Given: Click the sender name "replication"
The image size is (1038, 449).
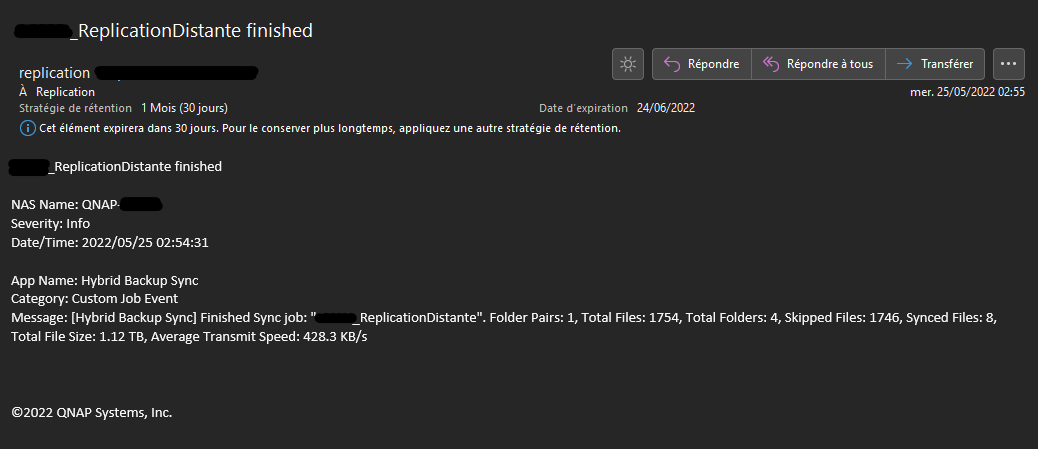Looking at the screenshot, I should click(x=55, y=73).
